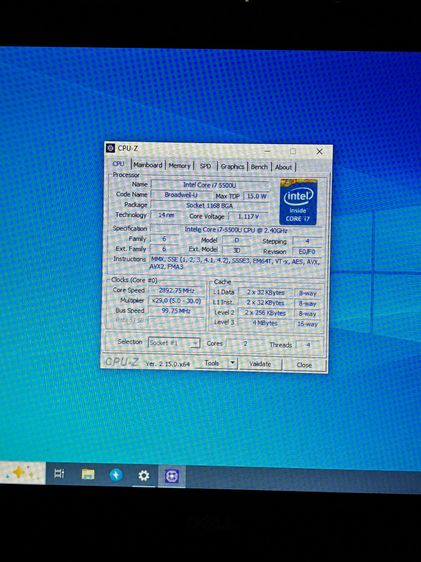Click the Revision value E0/F0
This screenshot has width=421, height=562.
pyautogui.click(x=307, y=252)
